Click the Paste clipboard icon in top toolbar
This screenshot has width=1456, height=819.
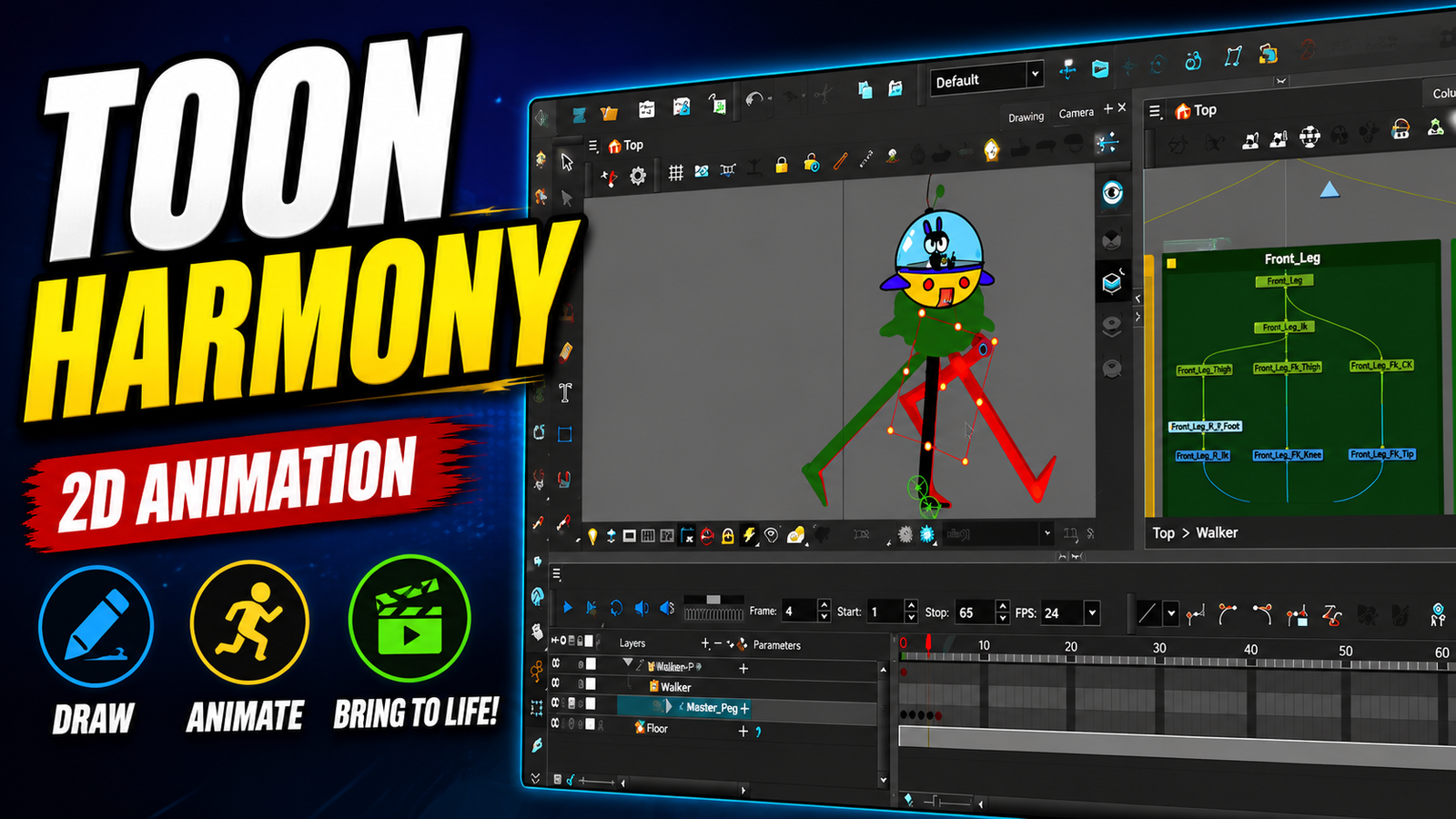[895, 88]
